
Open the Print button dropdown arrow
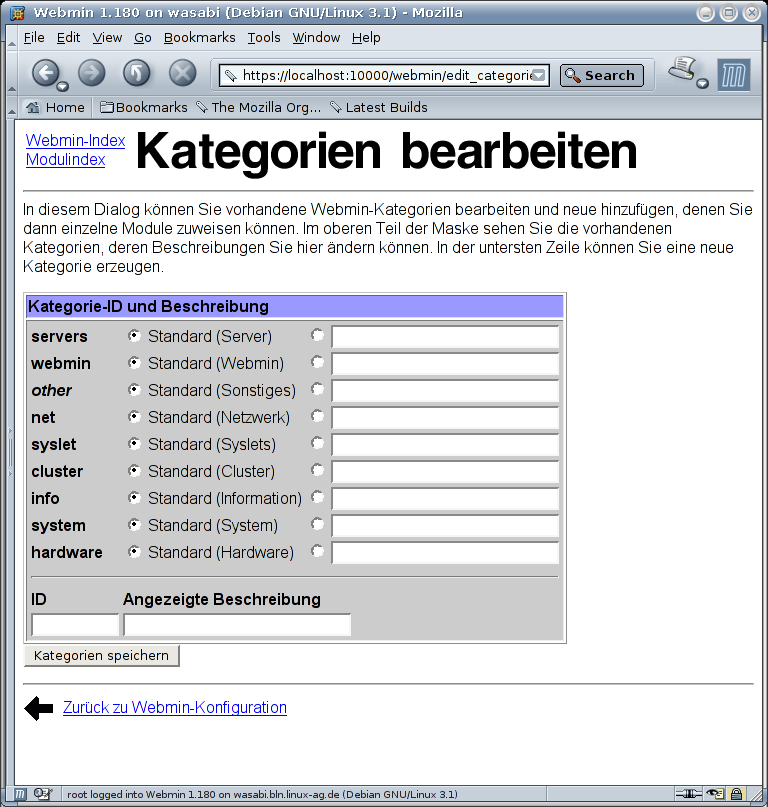pos(702,83)
